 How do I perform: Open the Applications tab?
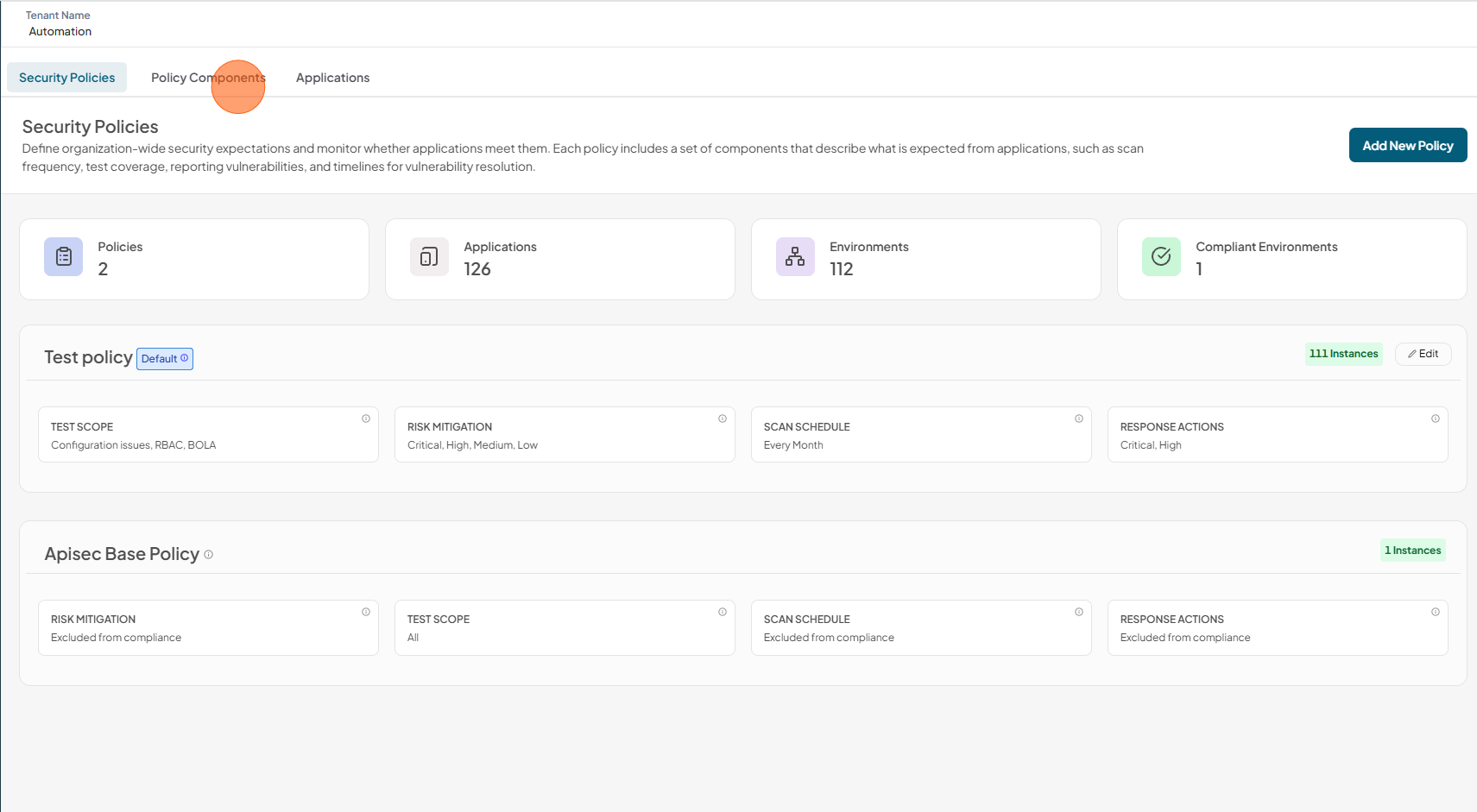click(332, 78)
